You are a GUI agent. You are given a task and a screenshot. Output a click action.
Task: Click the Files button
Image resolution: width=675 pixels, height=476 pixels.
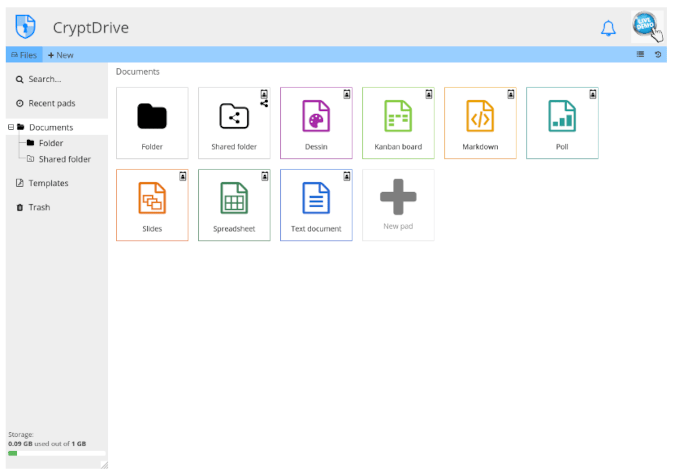(x=24, y=55)
